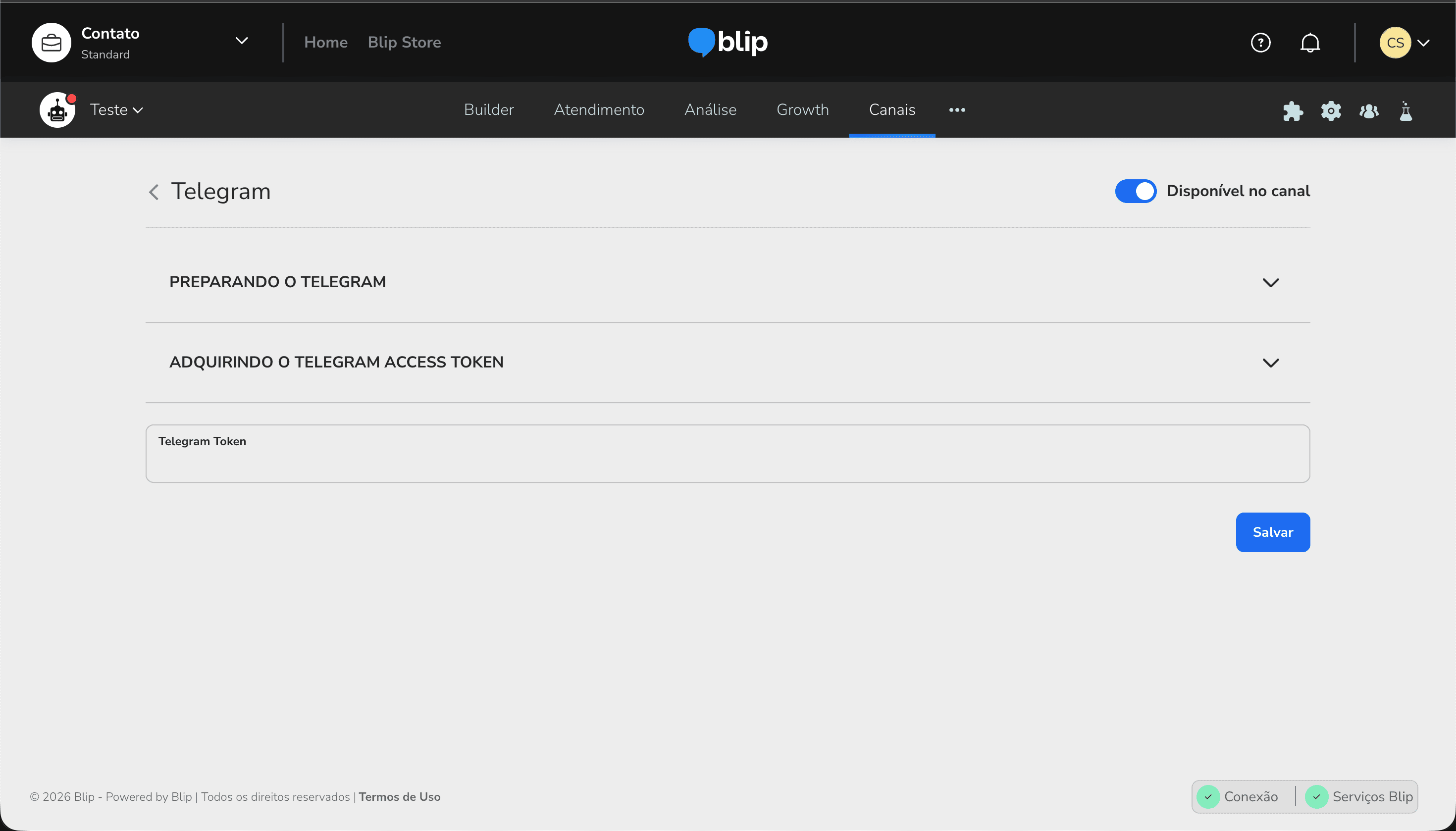Screen dimensions: 1456x831
Task: Click the CS user avatar
Action: pos(1395,43)
